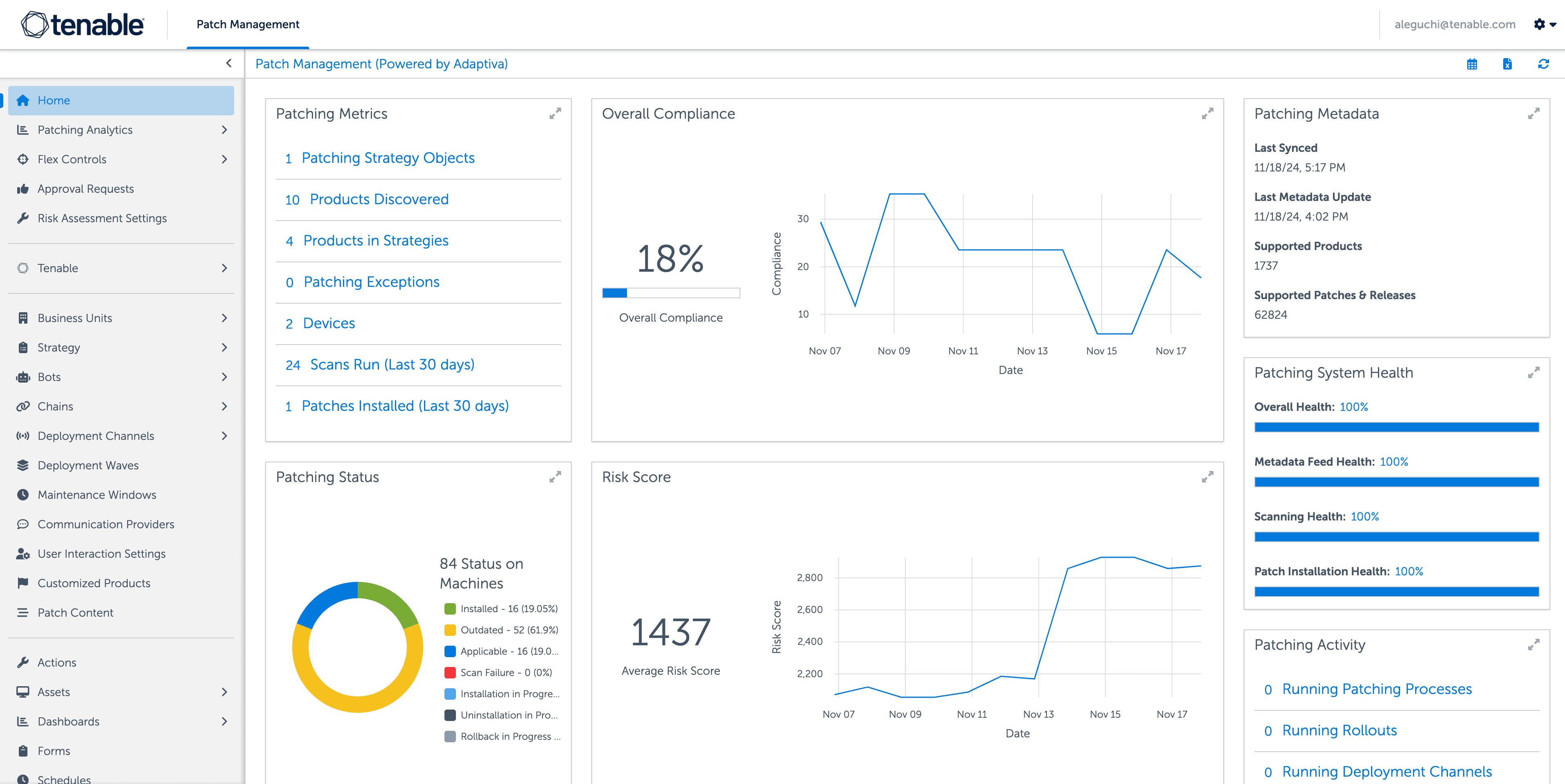Click the Maintenance Windows clock icon
Image resolution: width=1565 pixels, height=784 pixels.
[23, 494]
